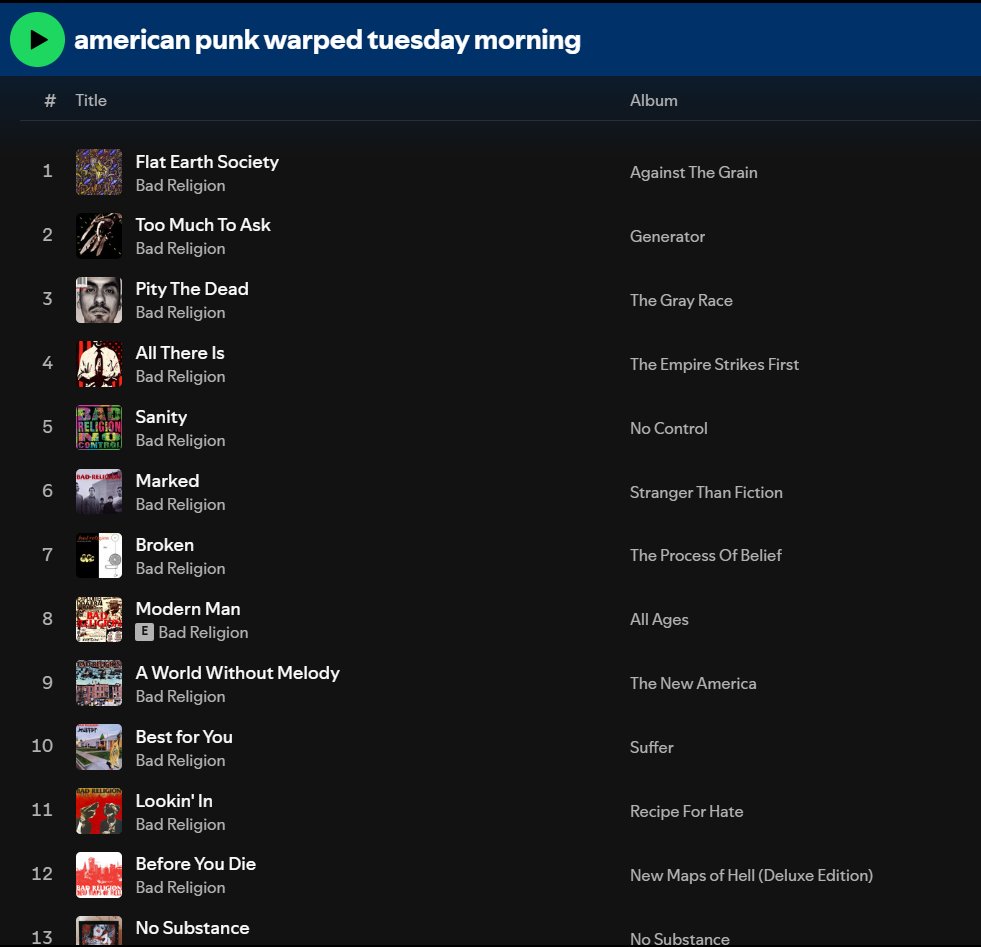Click track number 10 for Best for You
Viewport: 981px width, 947px height.
click(x=42, y=746)
